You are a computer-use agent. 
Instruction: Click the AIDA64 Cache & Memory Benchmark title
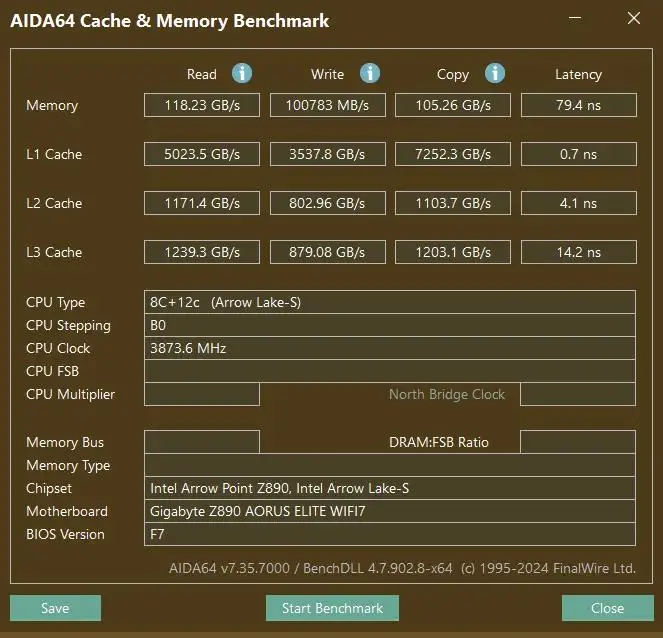coord(170,21)
